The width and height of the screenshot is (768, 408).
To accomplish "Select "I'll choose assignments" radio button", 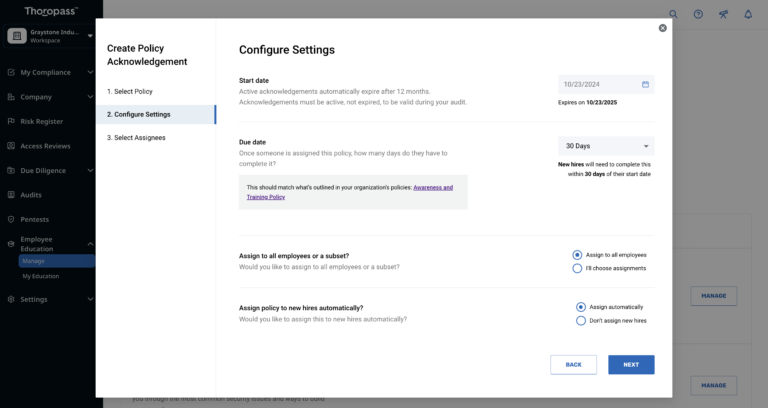I will tap(577, 268).
